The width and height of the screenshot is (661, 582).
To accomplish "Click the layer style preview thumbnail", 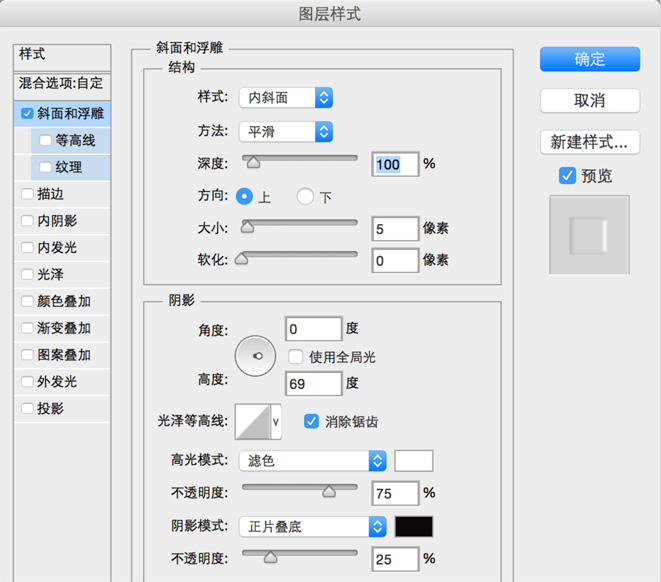I will (x=588, y=235).
